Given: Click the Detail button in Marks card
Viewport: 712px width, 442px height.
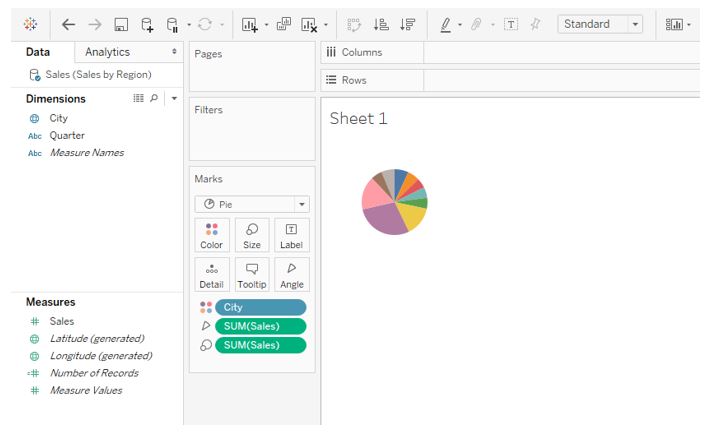Looking at the screenshot, I should (x=212, y=275).
